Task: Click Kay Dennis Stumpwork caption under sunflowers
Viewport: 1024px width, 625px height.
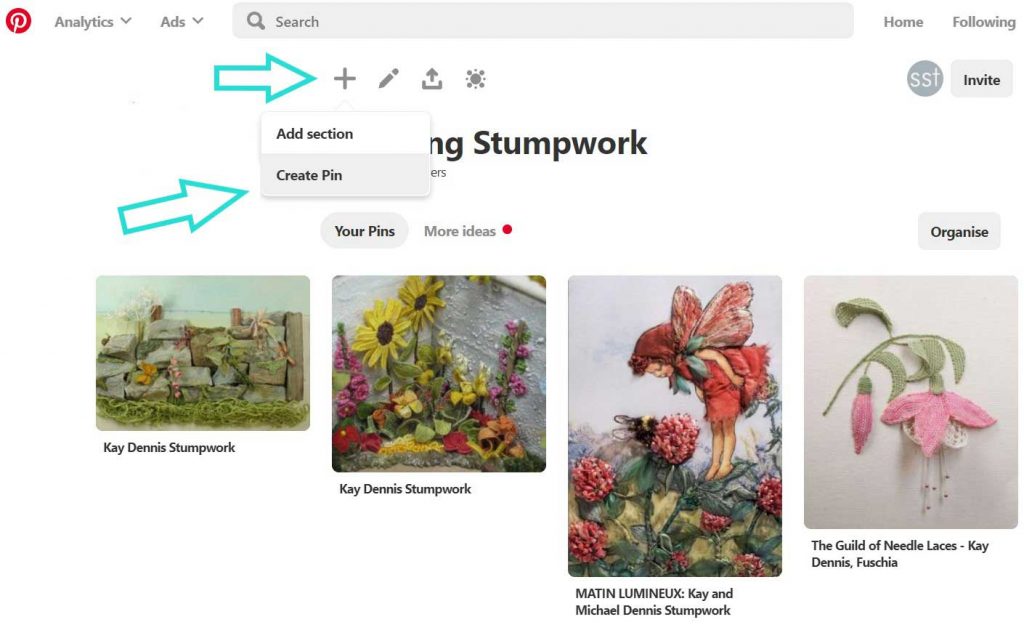Action: click(x=405, y=489)
